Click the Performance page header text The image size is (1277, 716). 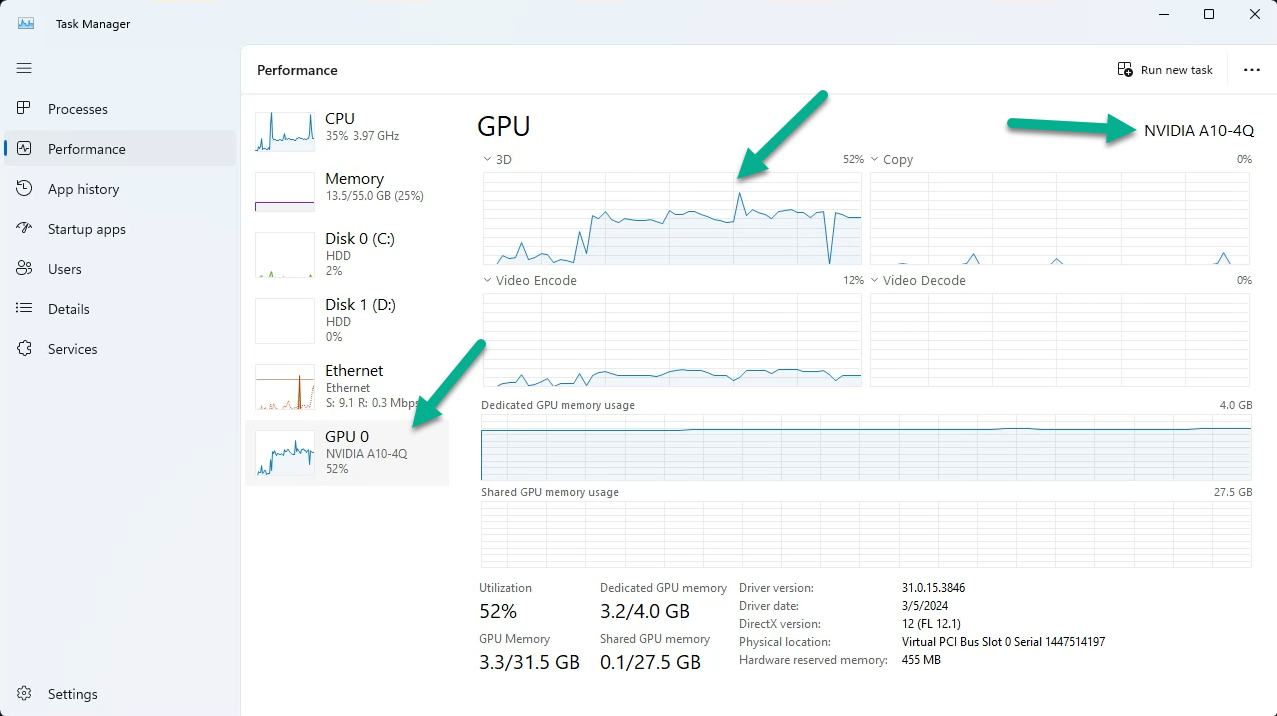point(297,70)
